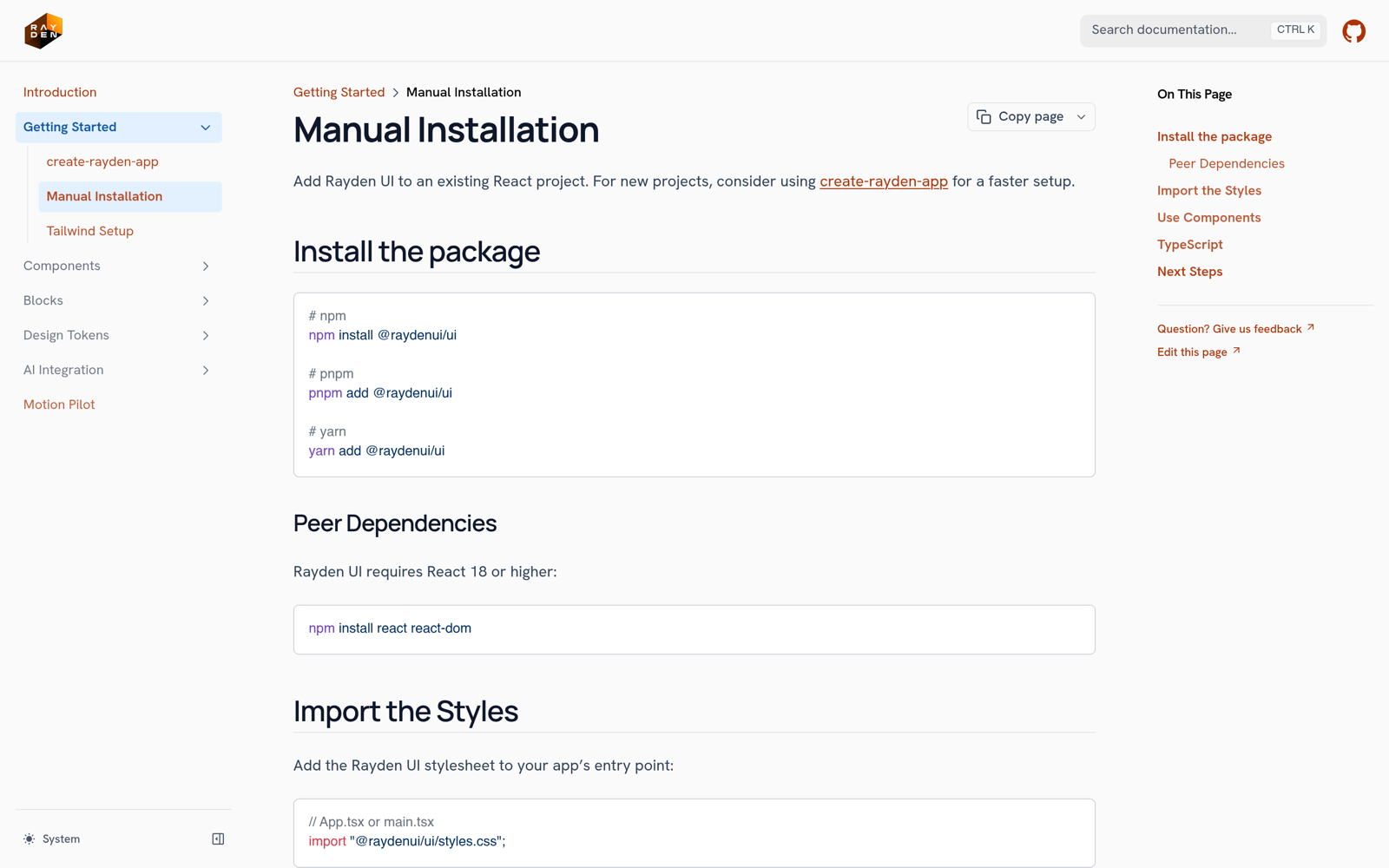Click the external arrow after Edit this page

(x=1236, y=351)
